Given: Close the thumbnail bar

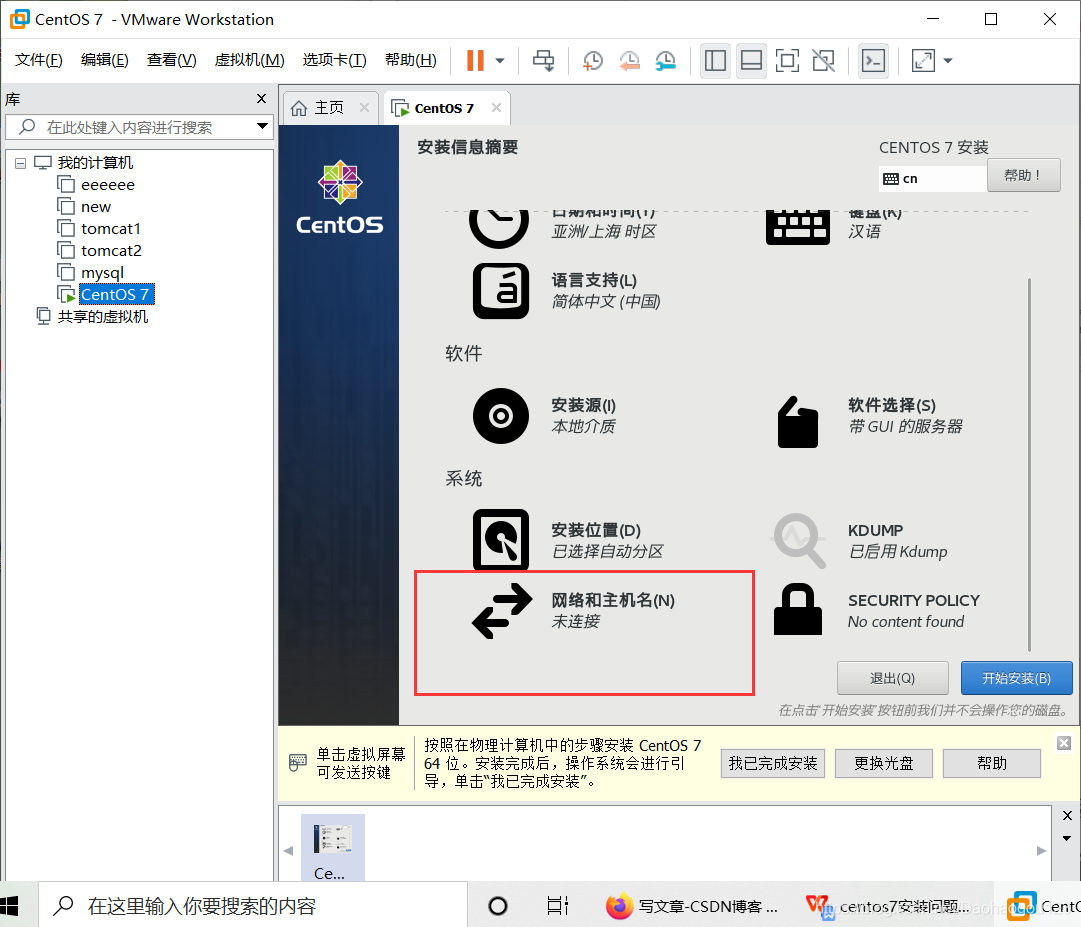Looking at the screenshot, I should 1067,815.
